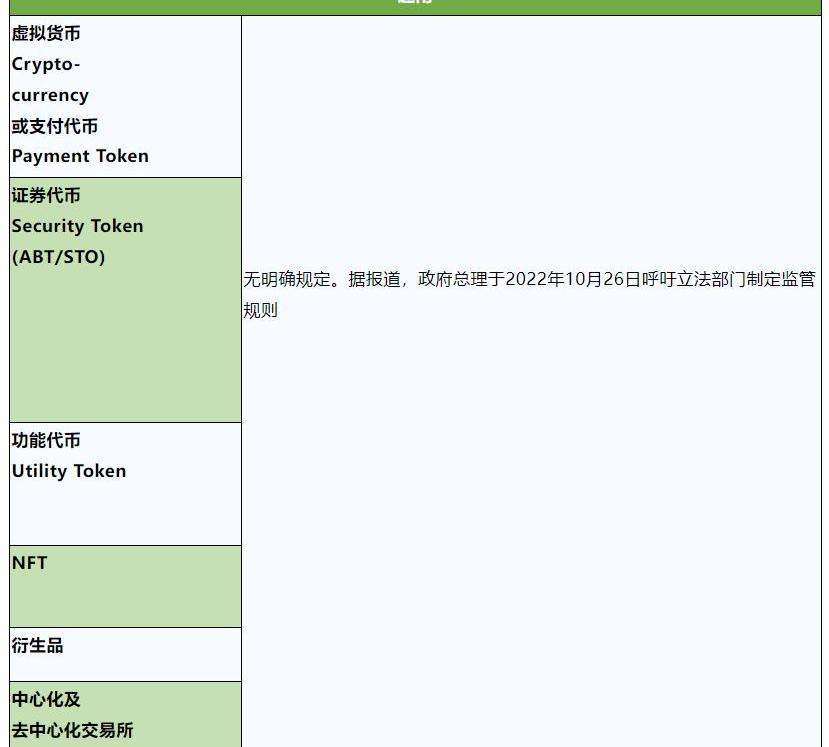Viewport: 829px width, 747px height.
Task: Click the Payment Token label
Action: [80, 156]
